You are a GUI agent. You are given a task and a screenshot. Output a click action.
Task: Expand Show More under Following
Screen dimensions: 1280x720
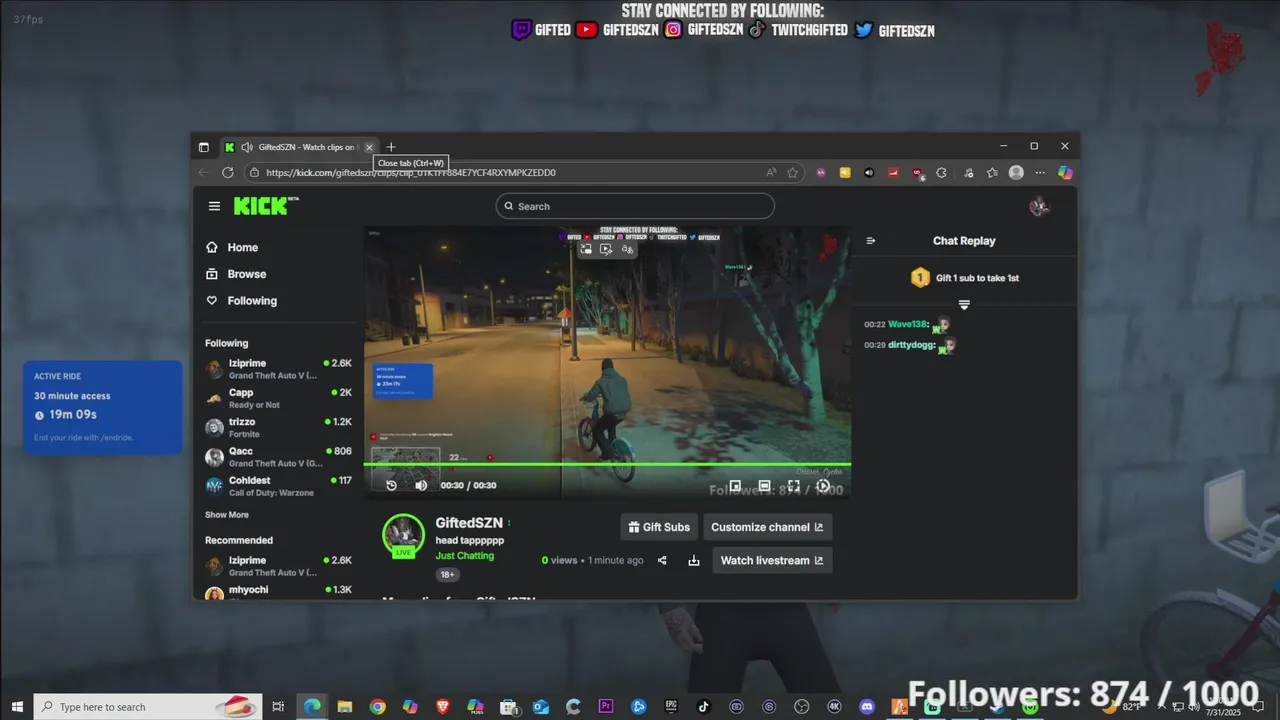click(227, 515)
